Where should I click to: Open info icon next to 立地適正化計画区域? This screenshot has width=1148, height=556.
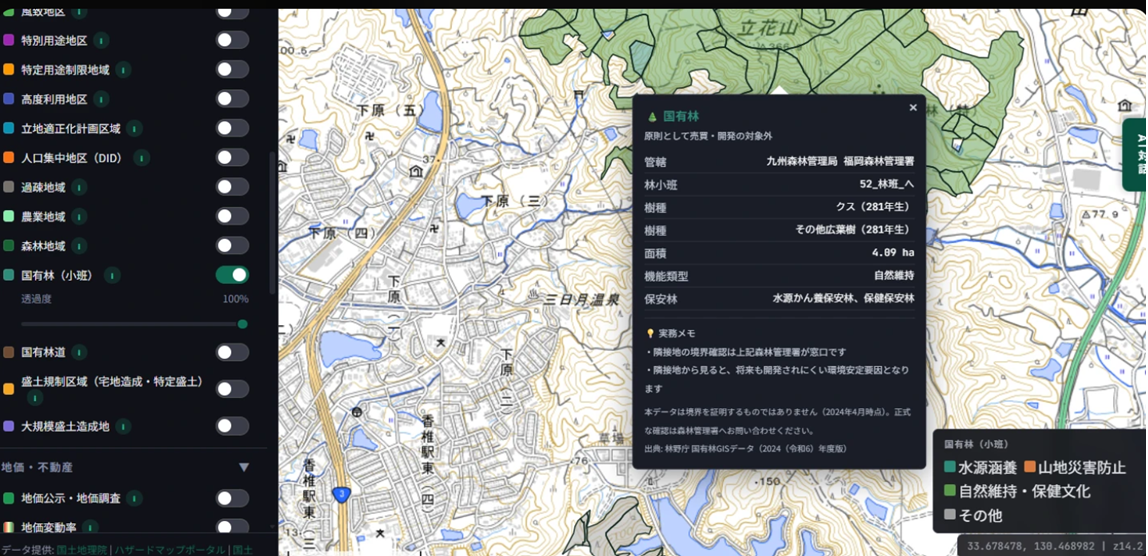tap(134, 128)
